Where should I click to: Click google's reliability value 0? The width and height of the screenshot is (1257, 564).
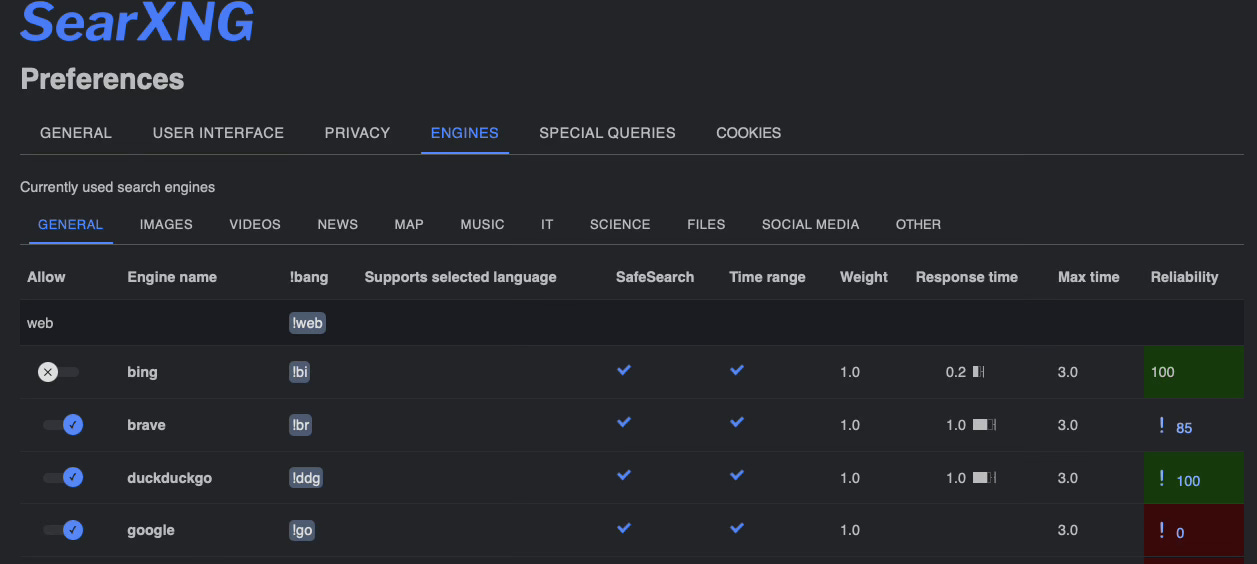click(x=1180, y=534)
